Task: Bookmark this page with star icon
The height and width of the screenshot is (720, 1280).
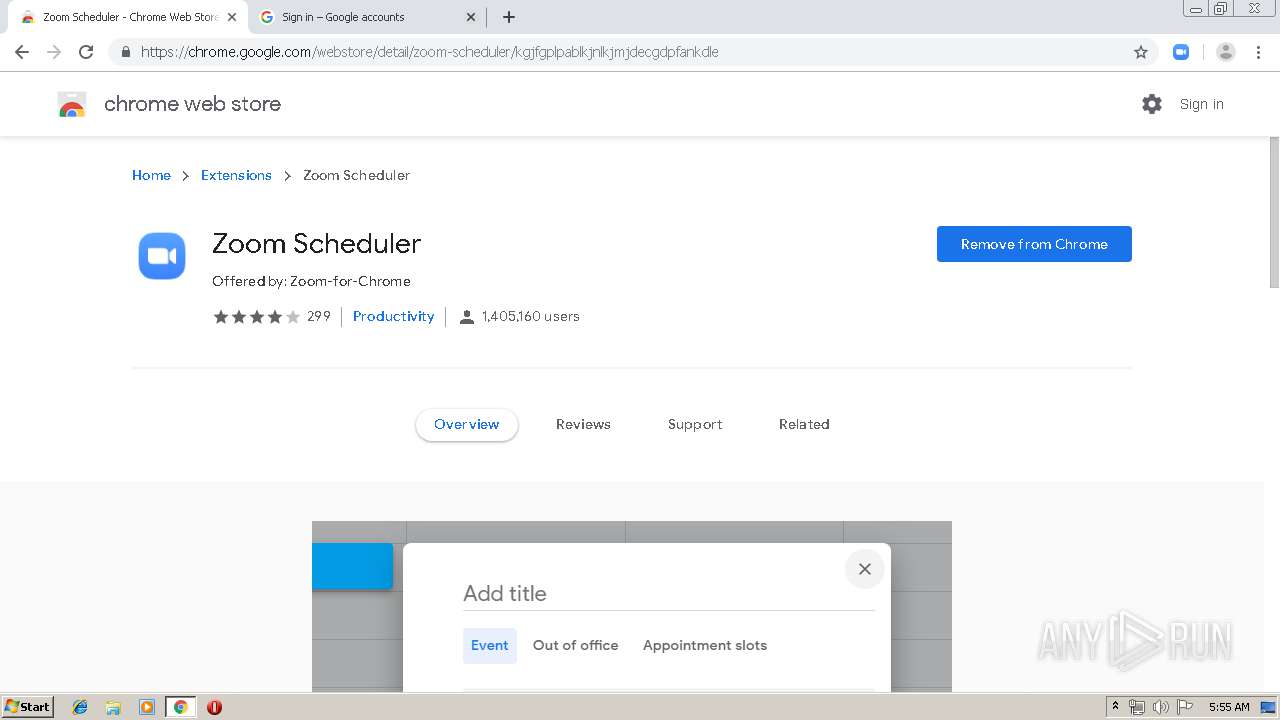Action: tap(1141, 52)
